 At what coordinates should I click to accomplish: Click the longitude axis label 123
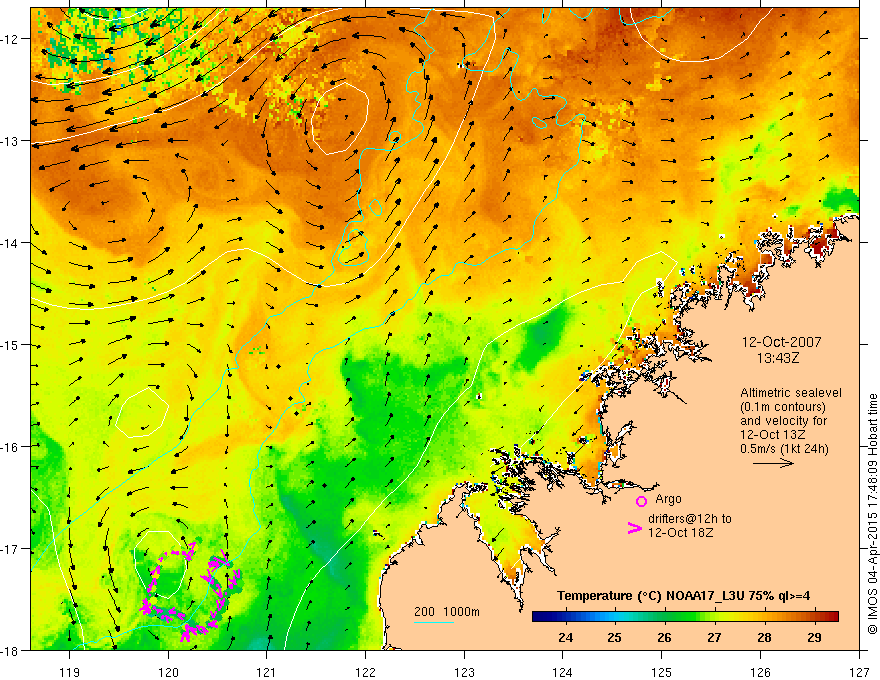tap(464, 672)
